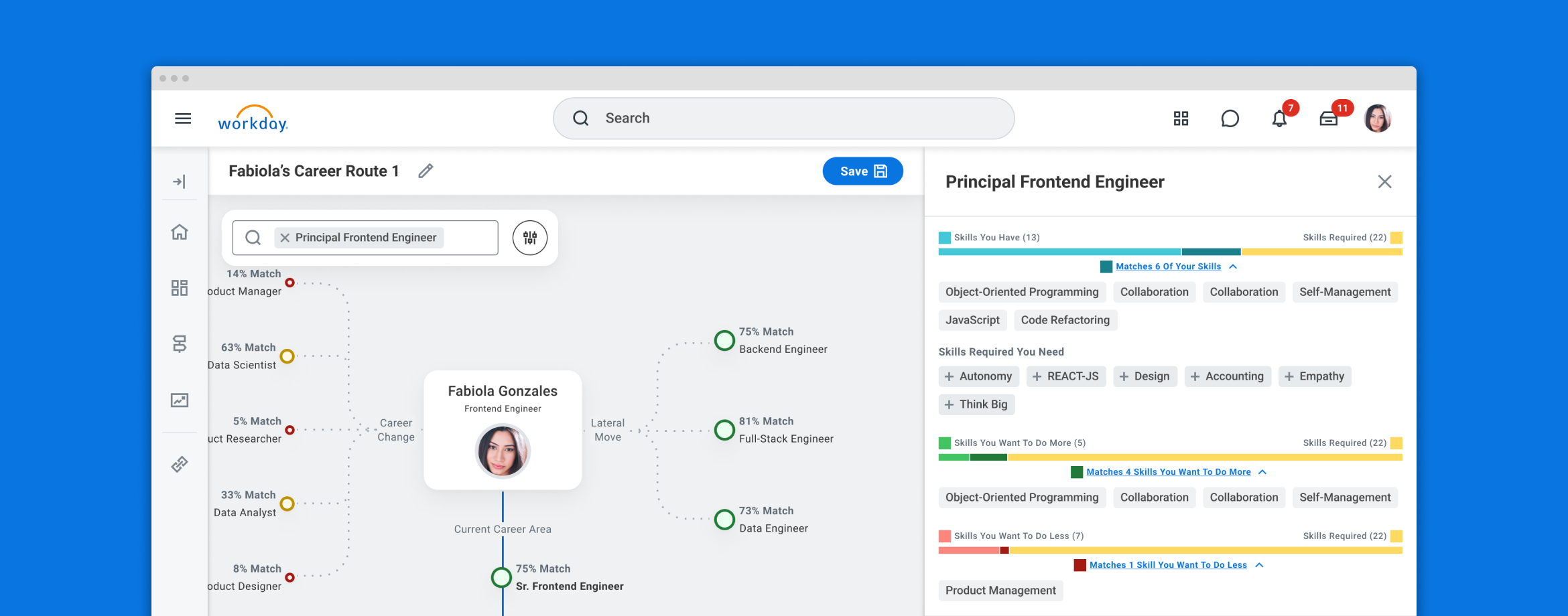Click Skills You Want To Do More green swatch

[945, 443]
